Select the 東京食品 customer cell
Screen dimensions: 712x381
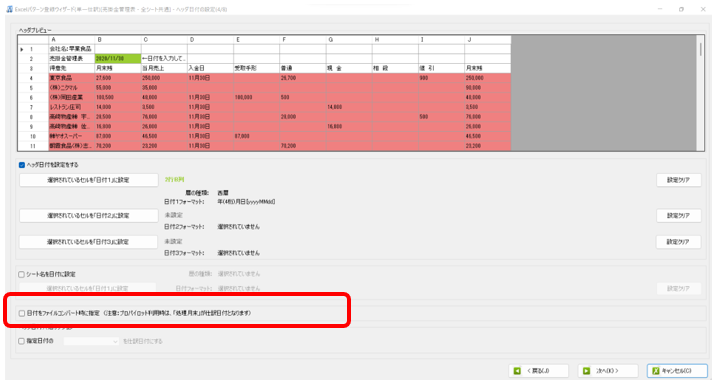[x=72, y=78]
